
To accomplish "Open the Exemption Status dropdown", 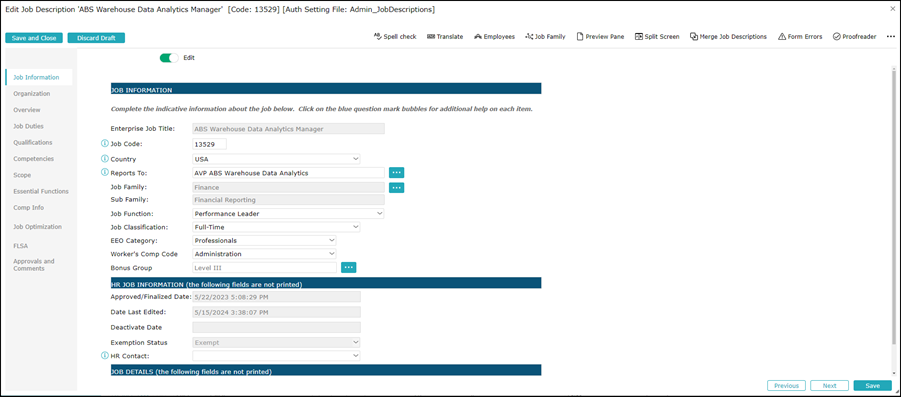I will (276, 342).
